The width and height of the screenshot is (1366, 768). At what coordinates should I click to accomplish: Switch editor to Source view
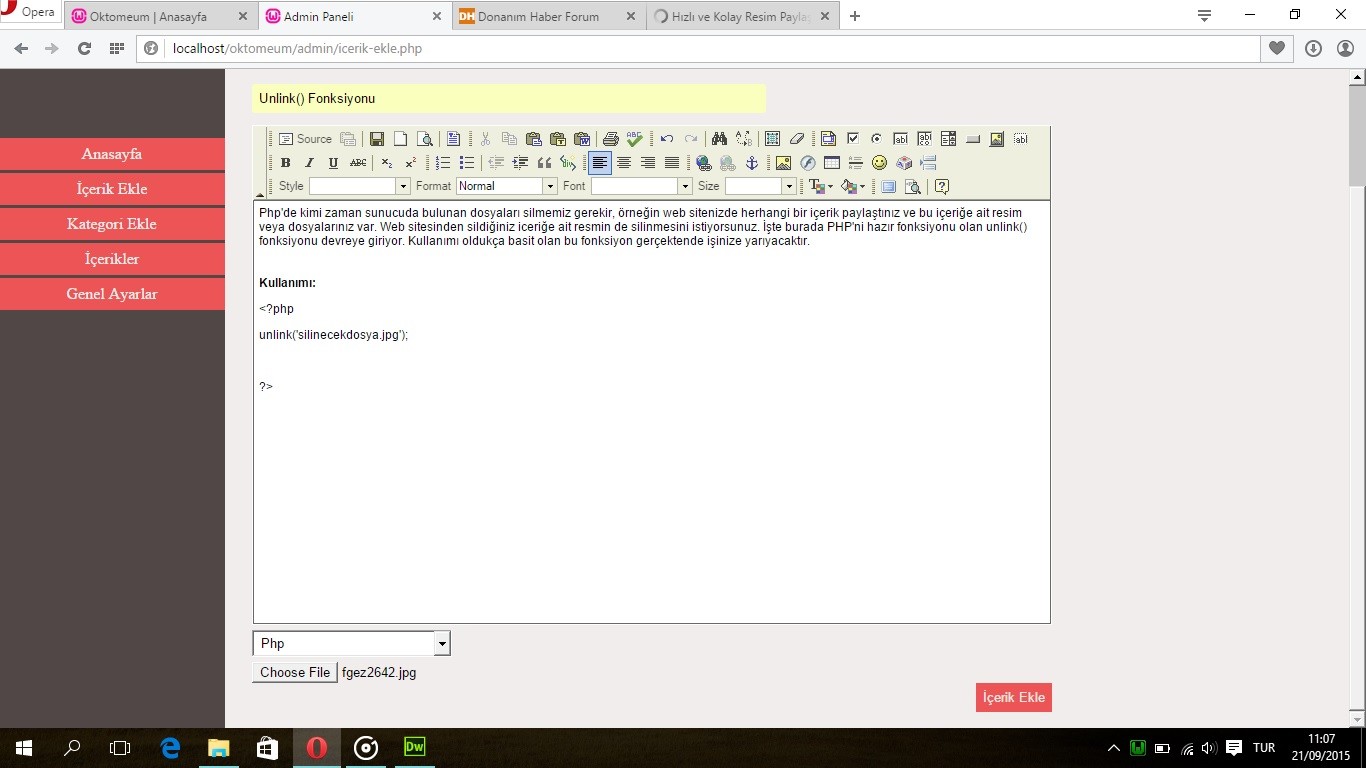(x=305, y=139)
